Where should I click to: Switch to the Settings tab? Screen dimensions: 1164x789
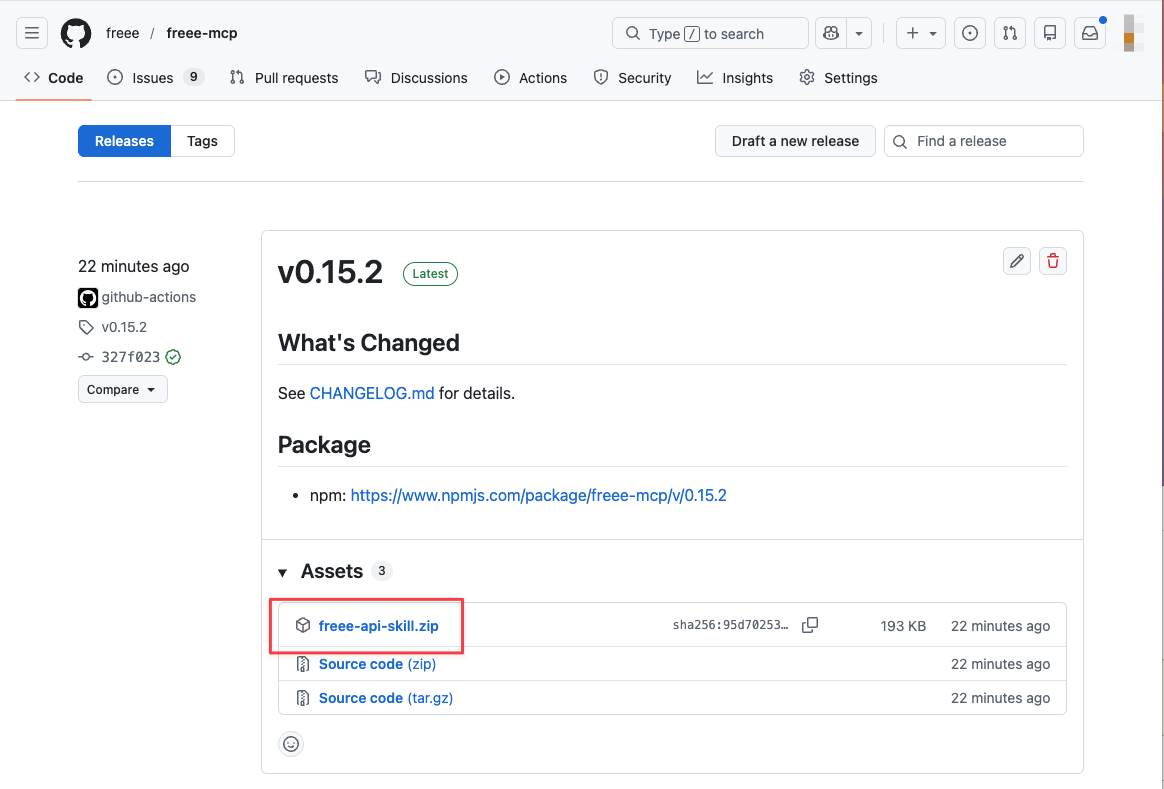pyautogui.click(x=838, y=78)
